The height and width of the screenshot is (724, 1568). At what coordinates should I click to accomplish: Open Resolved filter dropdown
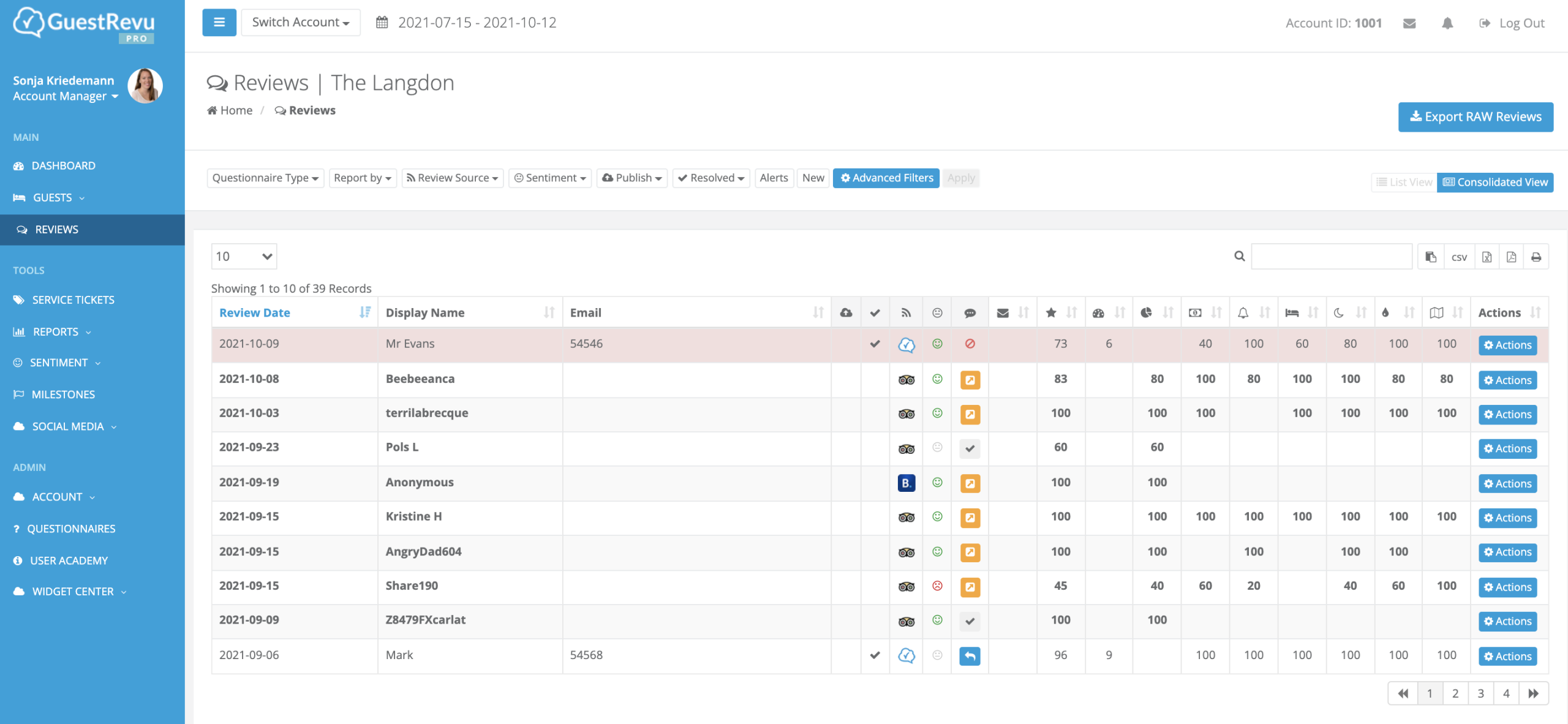point(710,178)
